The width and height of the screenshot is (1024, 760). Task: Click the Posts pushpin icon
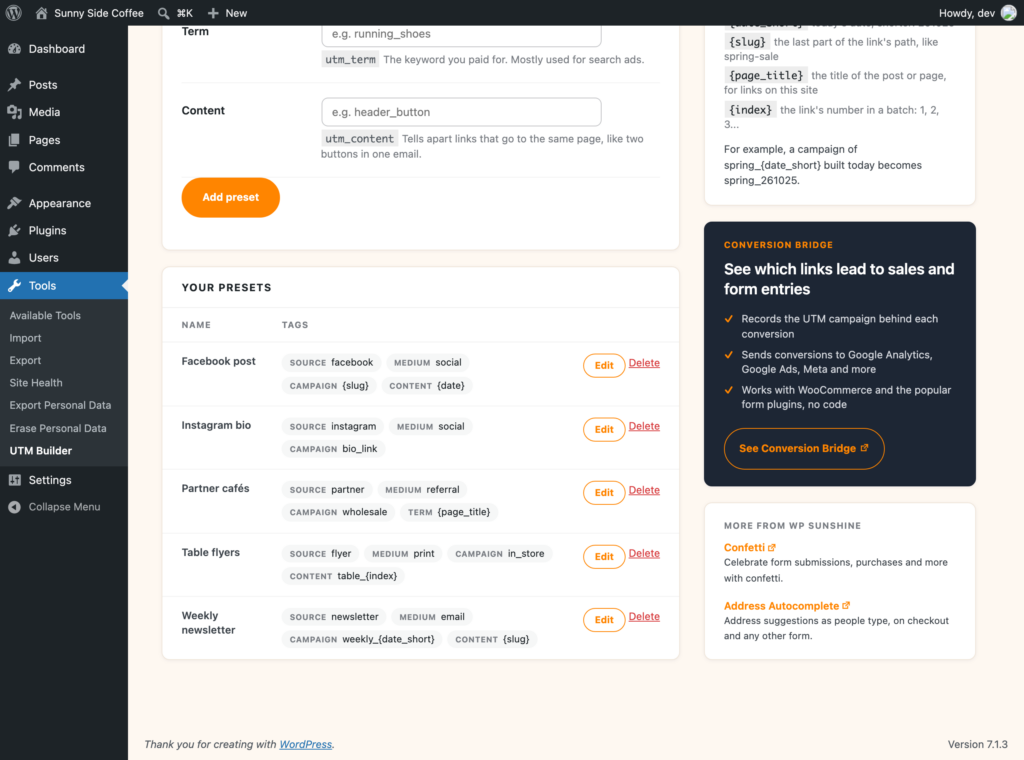coord(14,85)
